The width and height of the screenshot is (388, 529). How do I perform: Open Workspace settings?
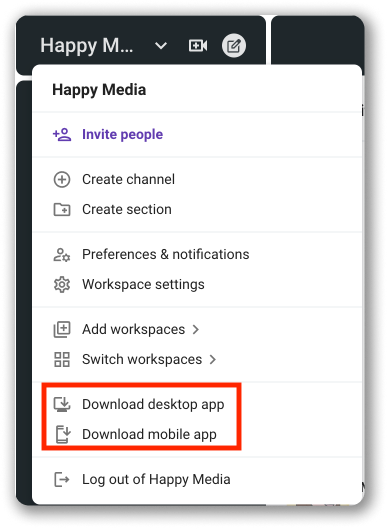tap(143, 284)
